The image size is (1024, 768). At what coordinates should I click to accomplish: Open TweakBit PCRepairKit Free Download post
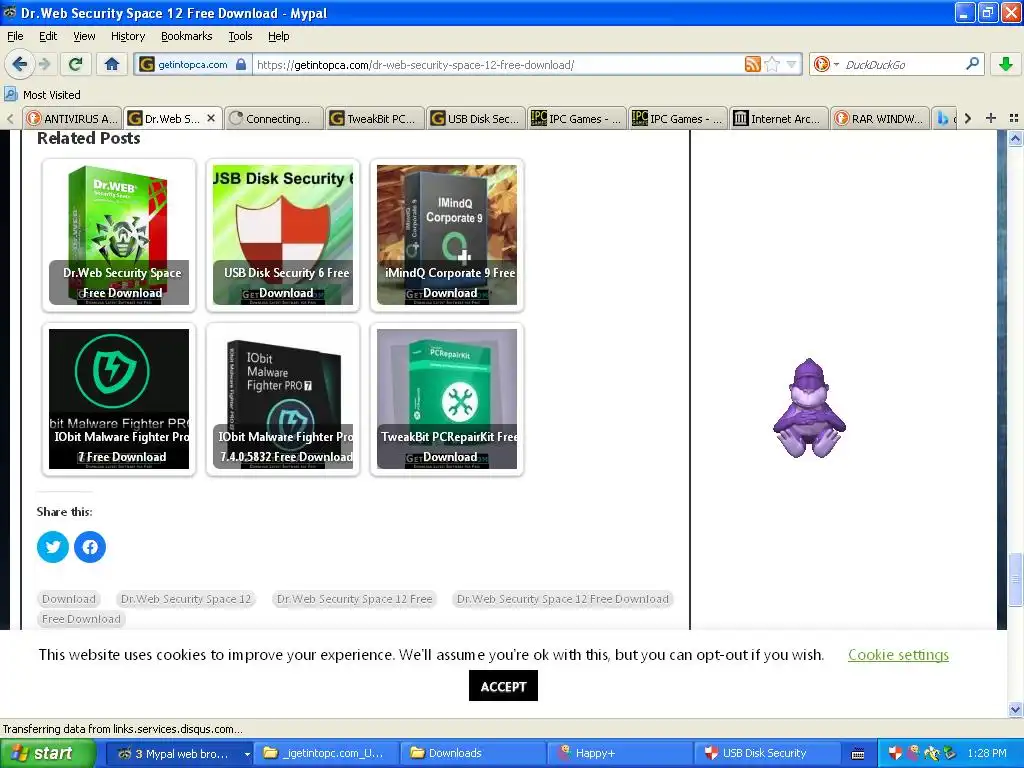pos(447,399)
